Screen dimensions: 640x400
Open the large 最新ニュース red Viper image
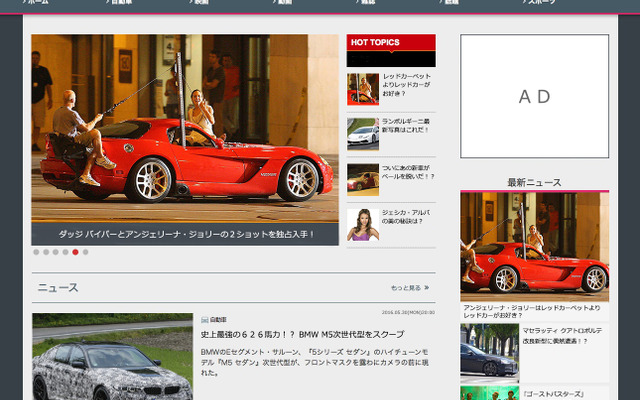(534, 247)
